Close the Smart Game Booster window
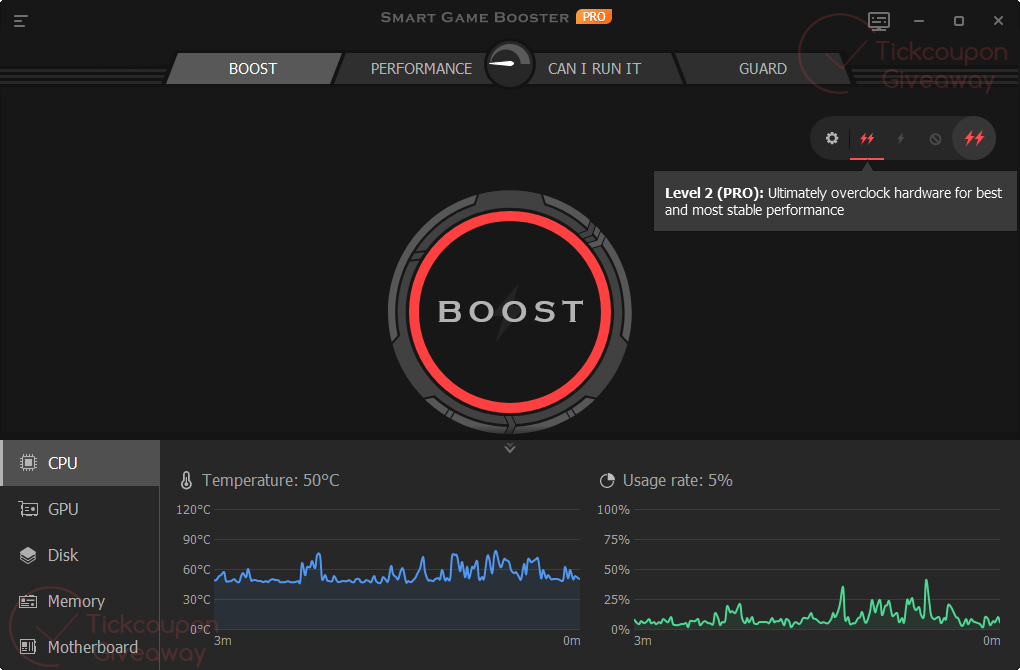 pos(999,21)
